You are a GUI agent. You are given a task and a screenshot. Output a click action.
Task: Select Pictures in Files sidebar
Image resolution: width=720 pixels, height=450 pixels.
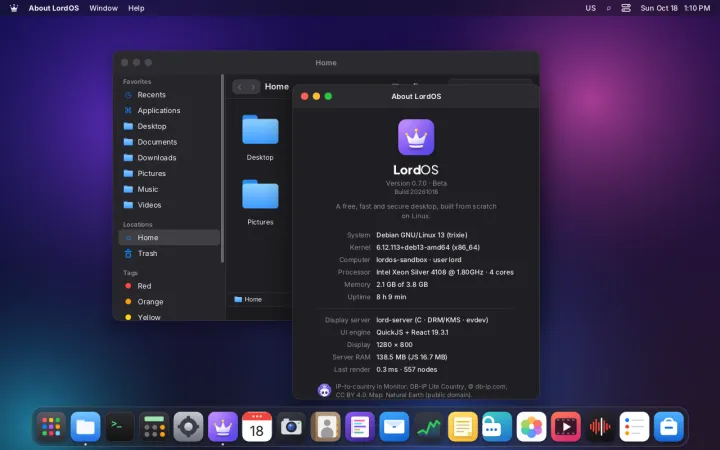(x=169, y=173)
